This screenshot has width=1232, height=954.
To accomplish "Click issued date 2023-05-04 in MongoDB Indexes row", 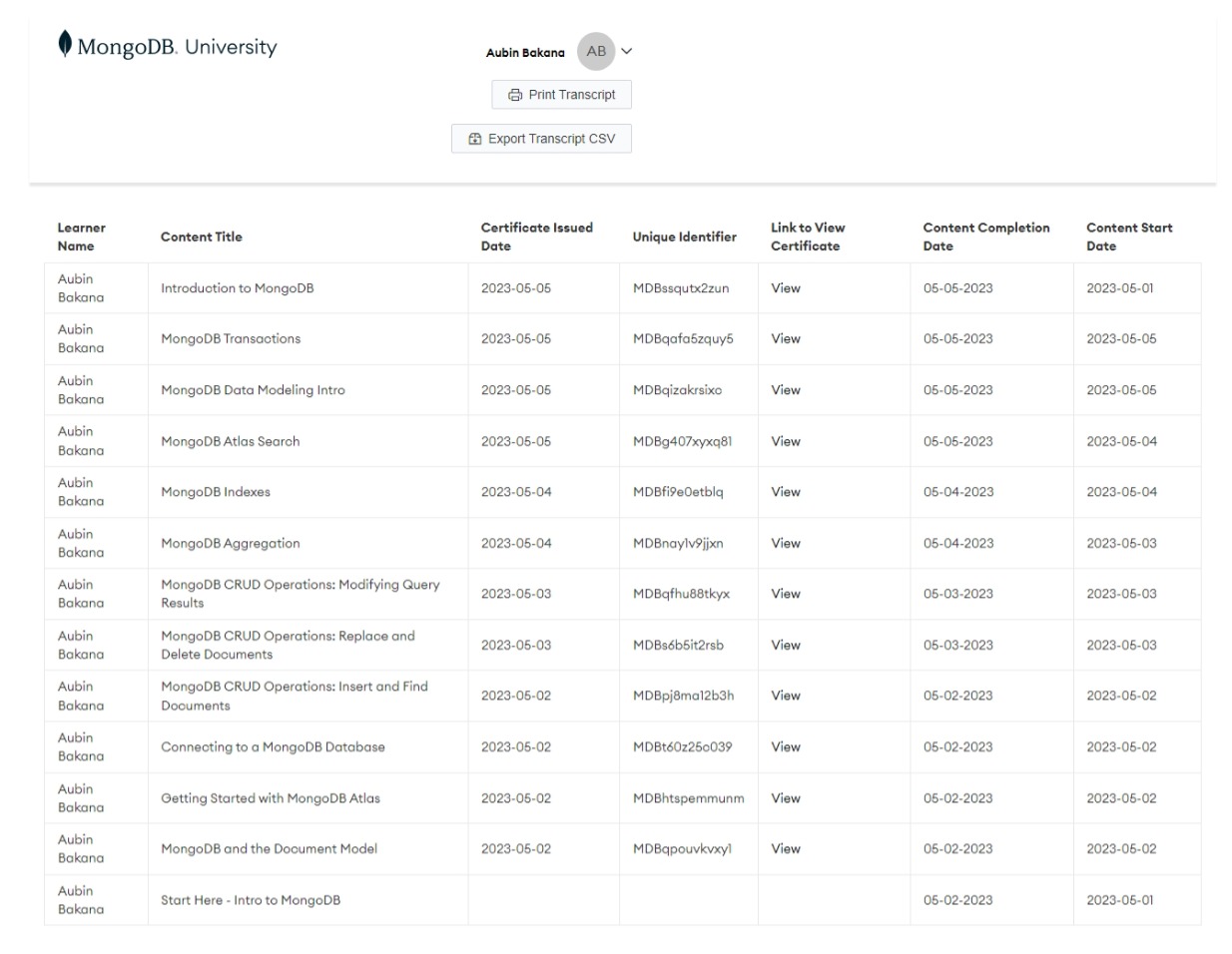I will click(516, 492).
